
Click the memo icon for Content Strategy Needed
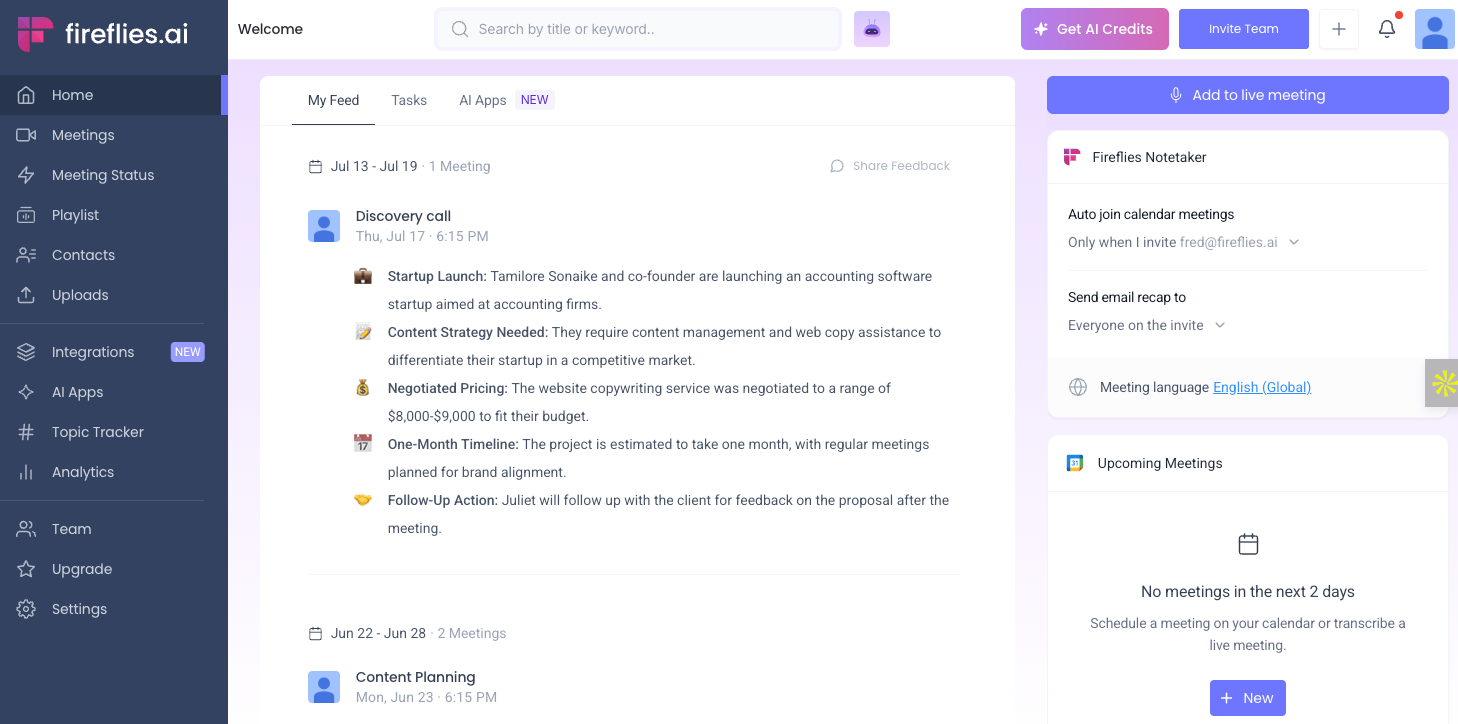coord(363,332)
